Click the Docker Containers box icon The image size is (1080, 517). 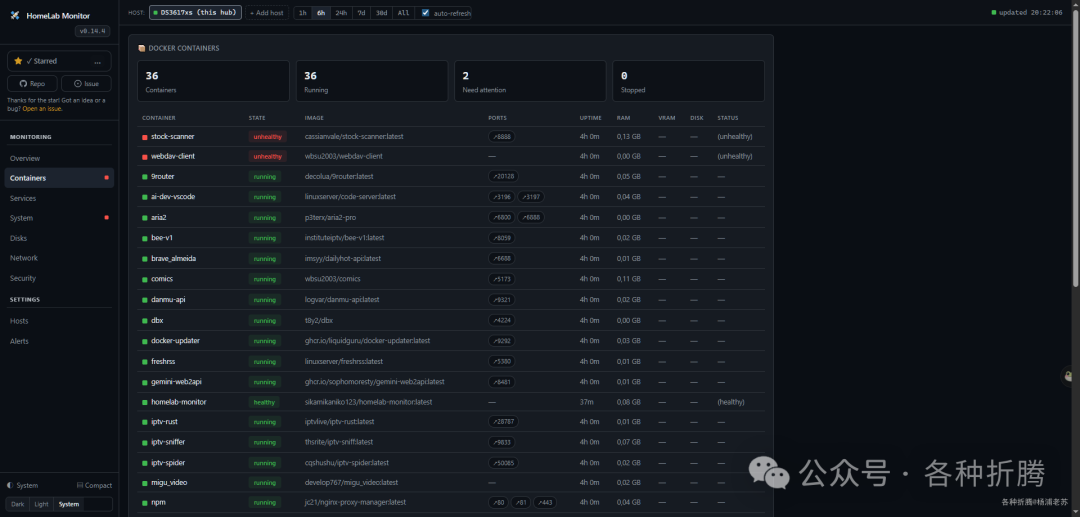[142, 48]
